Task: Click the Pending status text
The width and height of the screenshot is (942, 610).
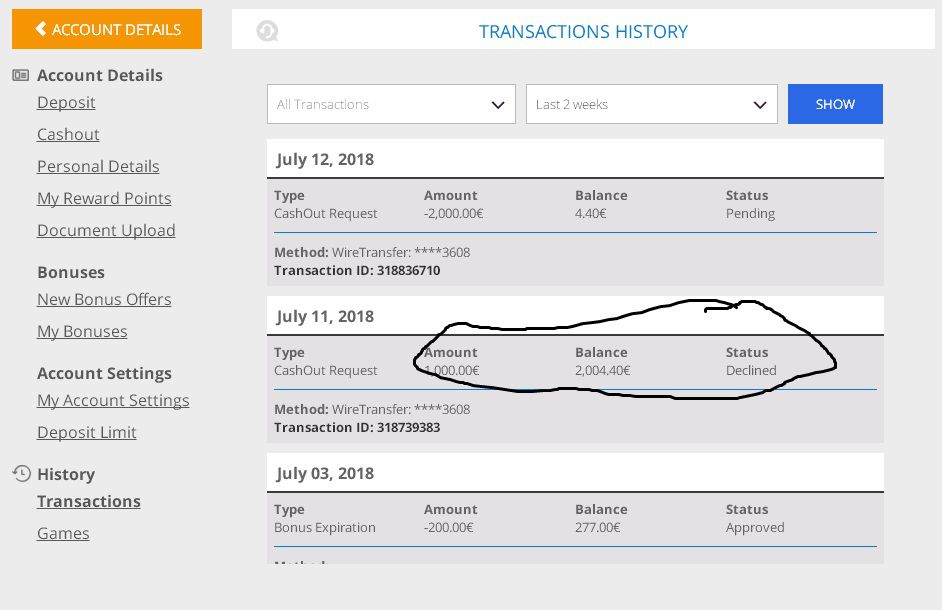Action: coord(750,214)
